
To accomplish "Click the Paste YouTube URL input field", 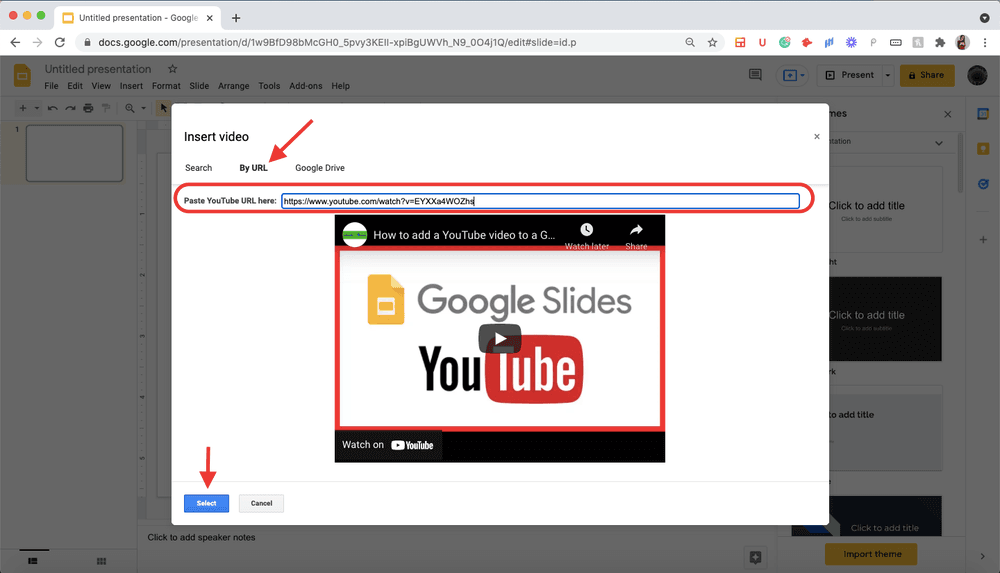I will tap(540, 201).
